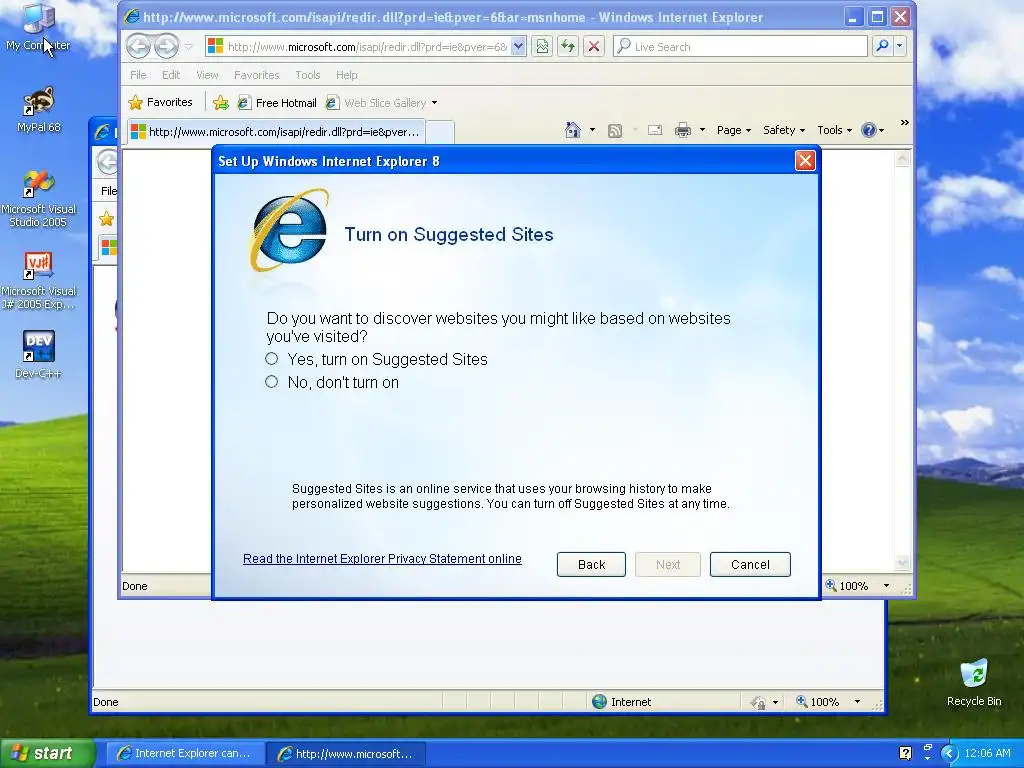Expand the Home button dropdown arrow
Screen dimensions: 1024x768
592,130
